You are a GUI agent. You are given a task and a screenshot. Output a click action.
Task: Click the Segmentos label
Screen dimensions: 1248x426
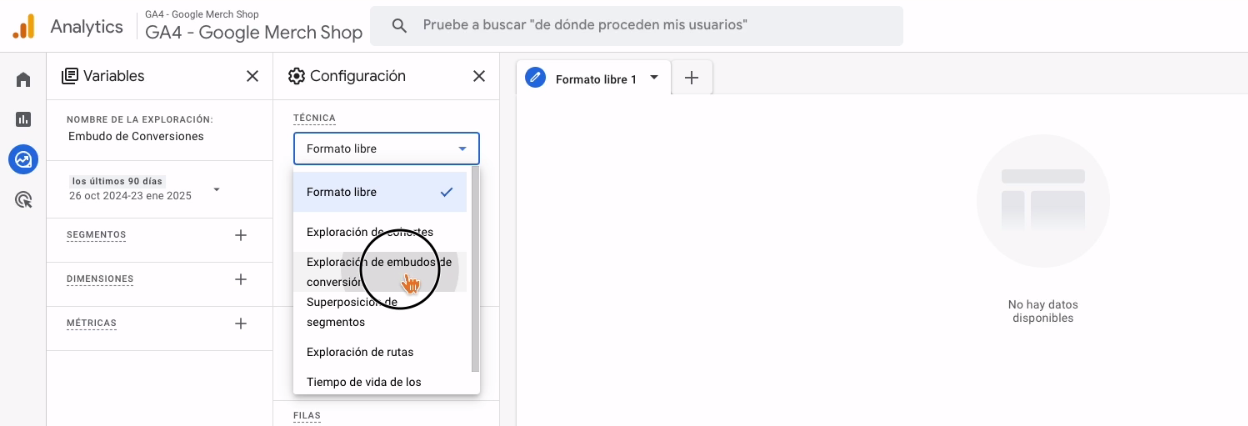pos(96,235)
